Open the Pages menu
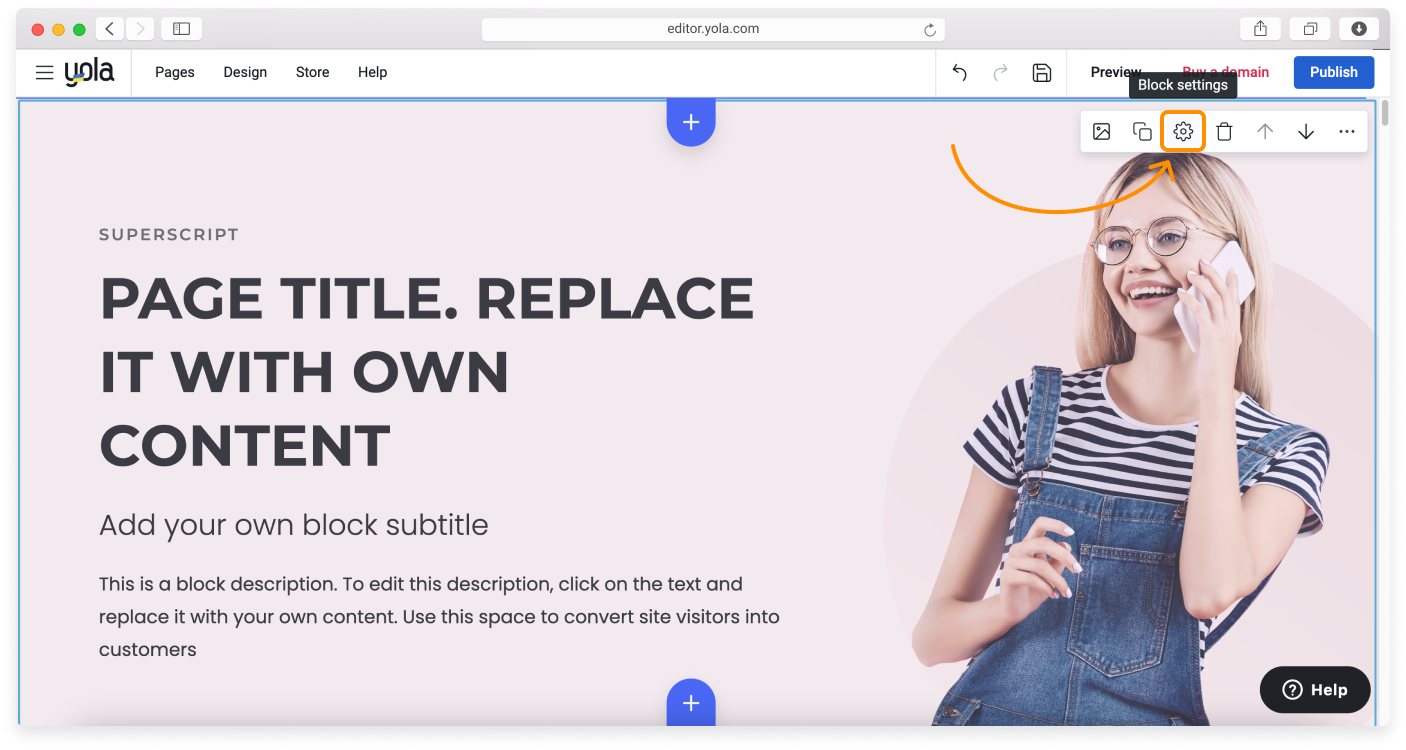Image resolution: width=1406 pixels, height=750 pixels. click(175, 72)
